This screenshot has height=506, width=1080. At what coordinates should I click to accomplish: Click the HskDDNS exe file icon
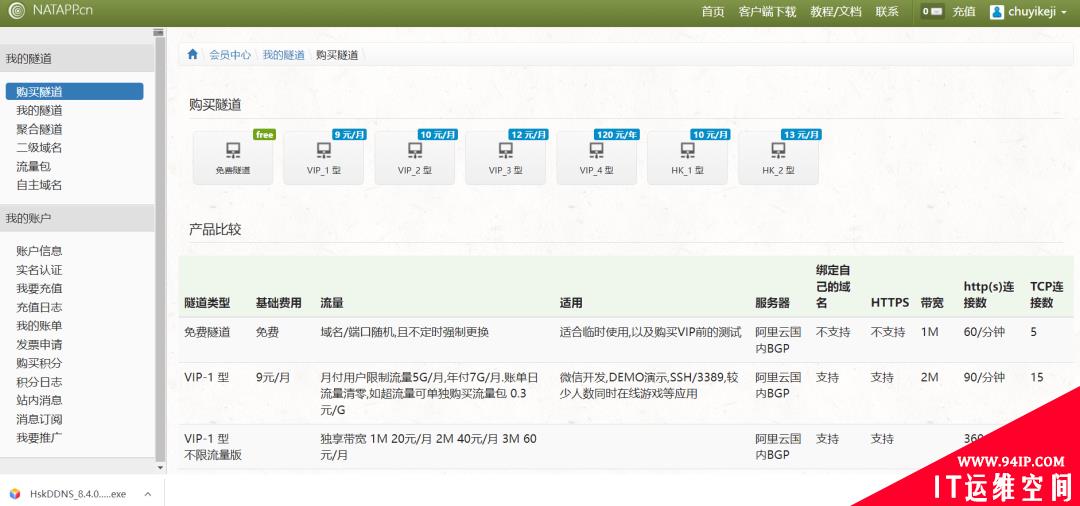(15, 494)
